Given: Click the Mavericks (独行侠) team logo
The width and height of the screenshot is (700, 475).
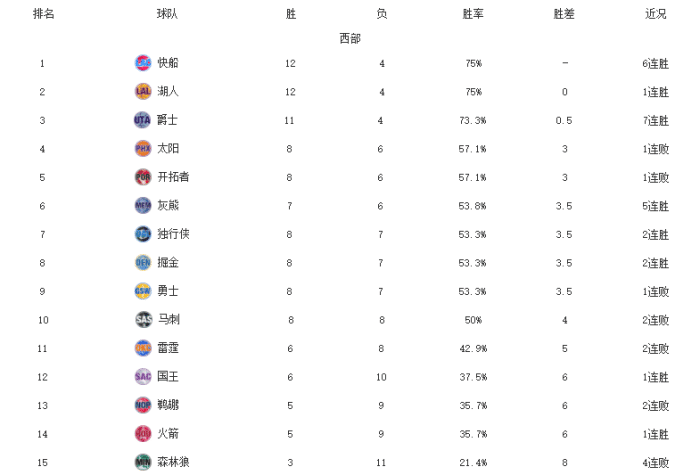Looking at the screenshot, I should [x=143, y=234].
